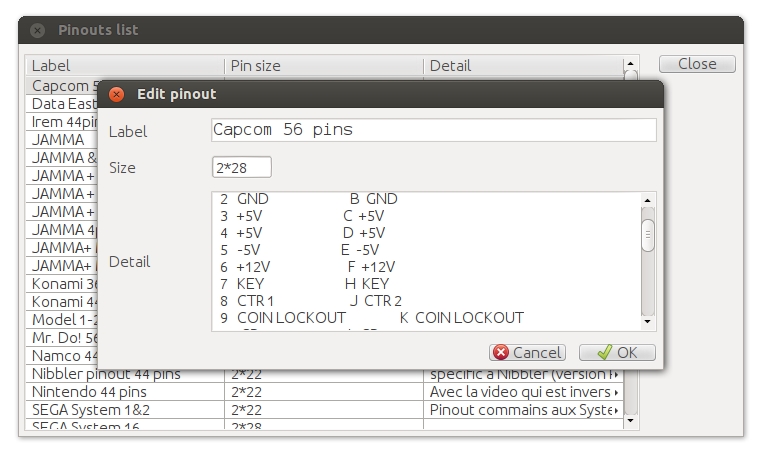Close the Edit pinout dialog with red X
The height and width of the screenshot is (454, 766).
(116, 94)
